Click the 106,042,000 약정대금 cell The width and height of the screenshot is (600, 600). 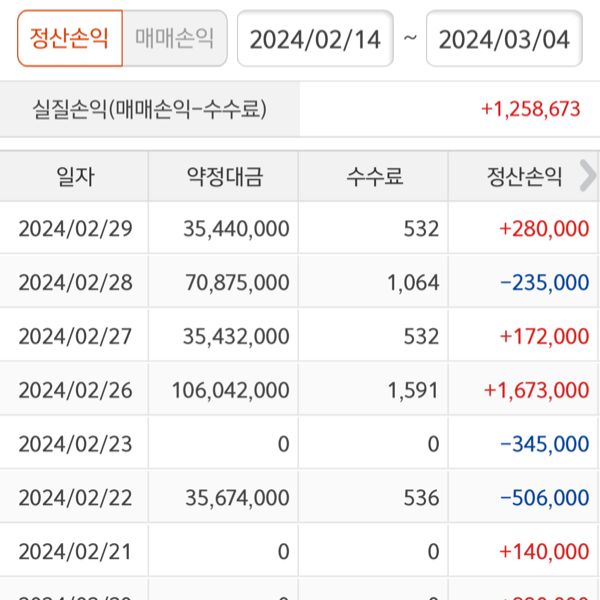click(x=236, y=390)
